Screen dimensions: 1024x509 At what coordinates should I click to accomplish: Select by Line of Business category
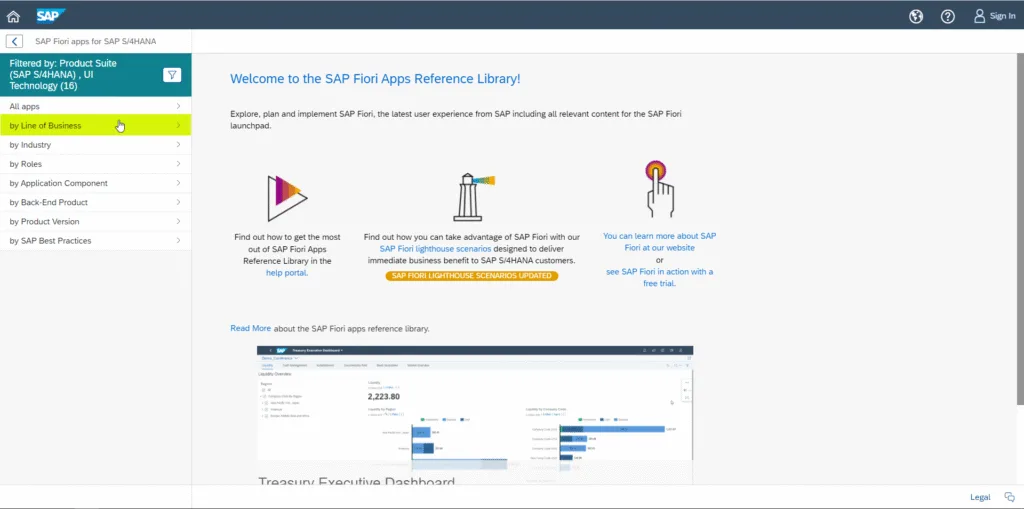coord(95,125)
